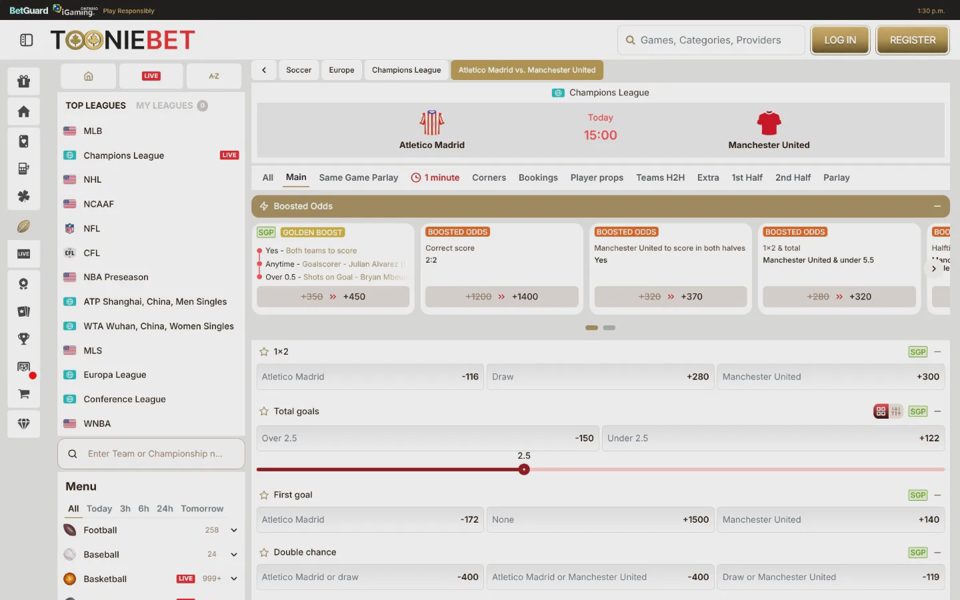Collapse the Boosted Odds section
The height and width of the screenshot is (600, 960).
(937, 206)
